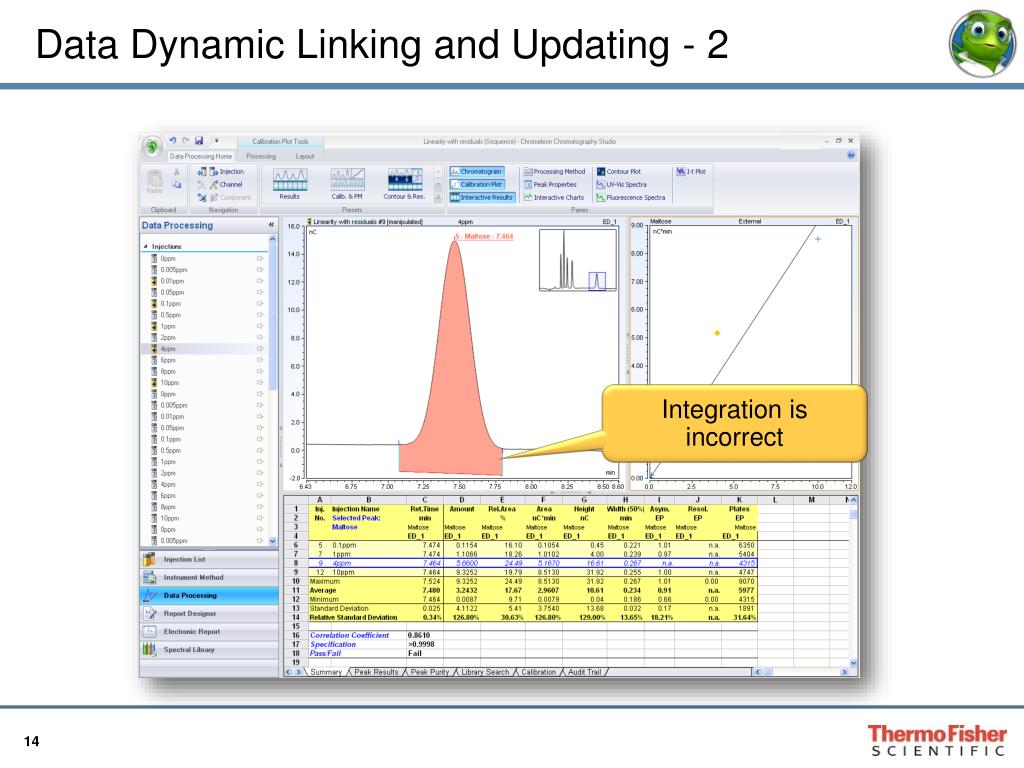Toggle the Interactive Charts pane
Viewport: 1024px width, 768px height.
tap(554, 197)
